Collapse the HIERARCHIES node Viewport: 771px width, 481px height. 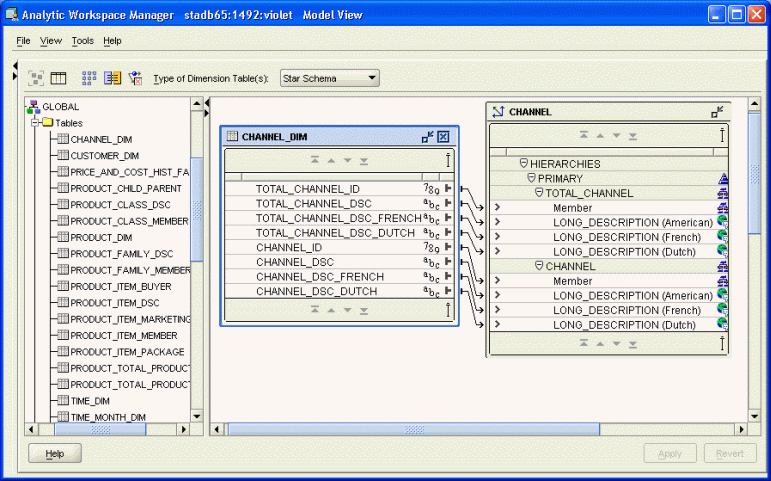[523, 163]
